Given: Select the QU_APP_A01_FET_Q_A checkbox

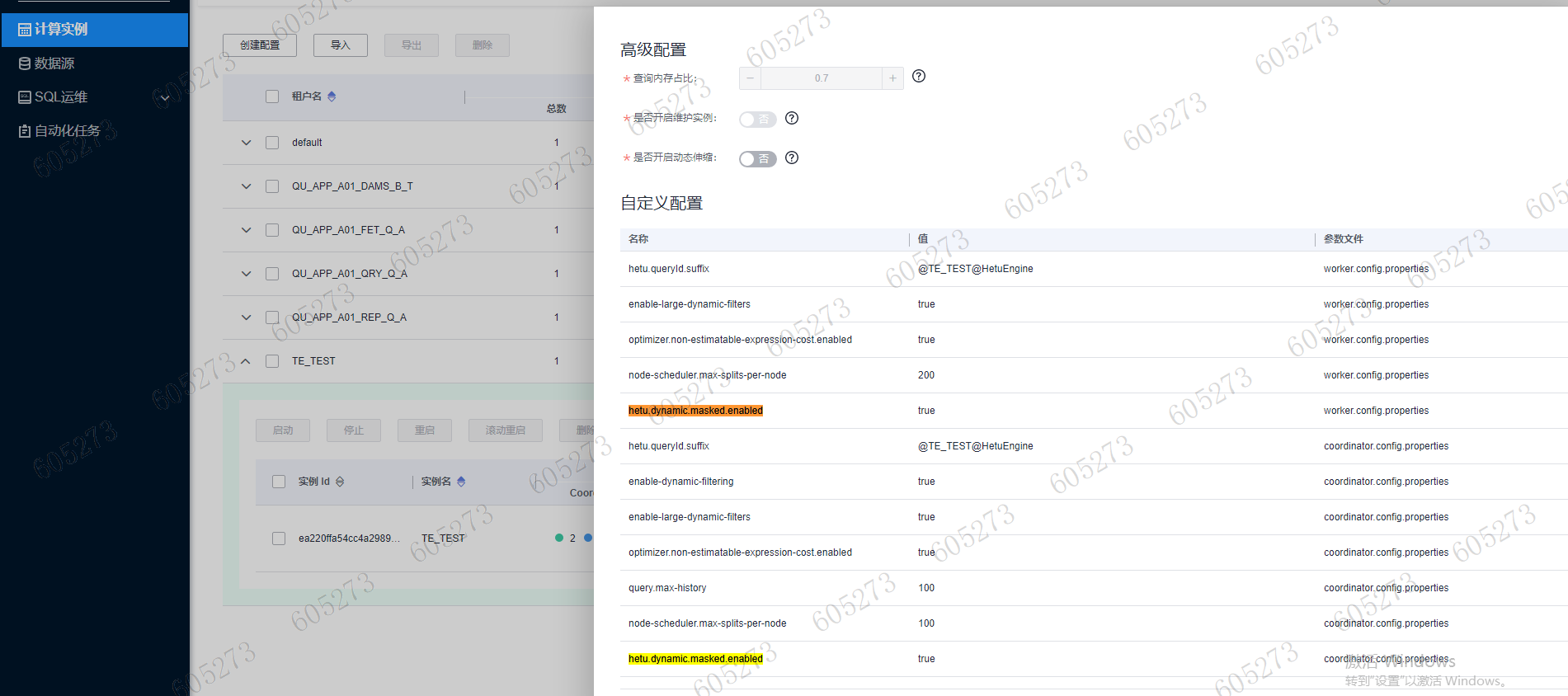Looking at the screenshot, I should click(272, 230).
